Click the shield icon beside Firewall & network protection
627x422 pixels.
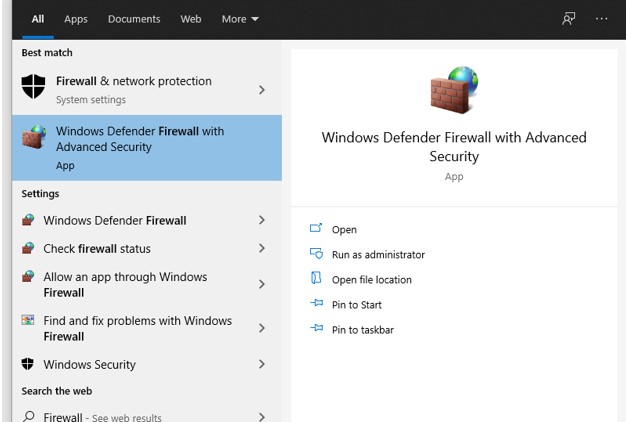33,86
